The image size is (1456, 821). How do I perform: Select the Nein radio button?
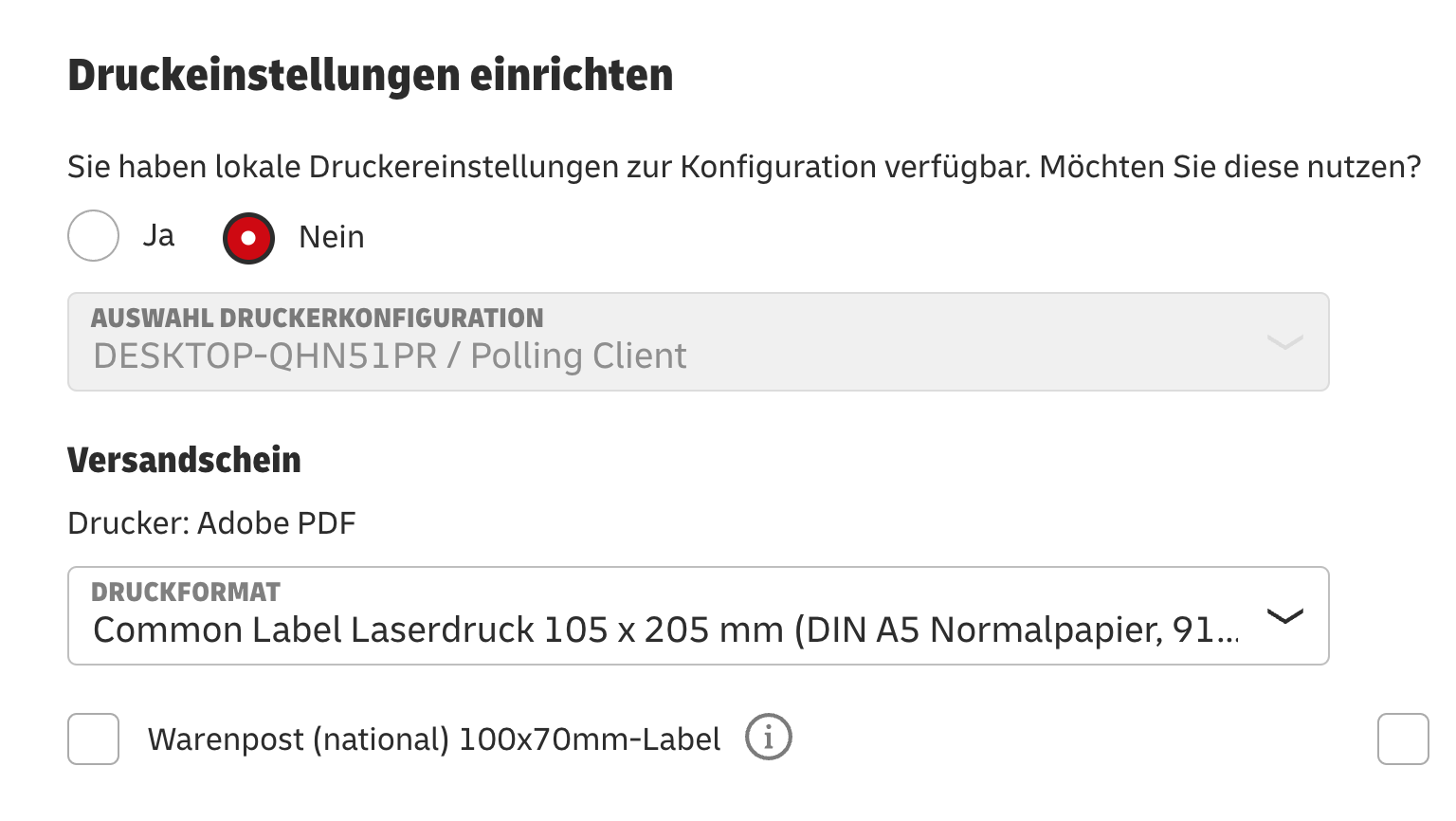(x=248, y=238)
